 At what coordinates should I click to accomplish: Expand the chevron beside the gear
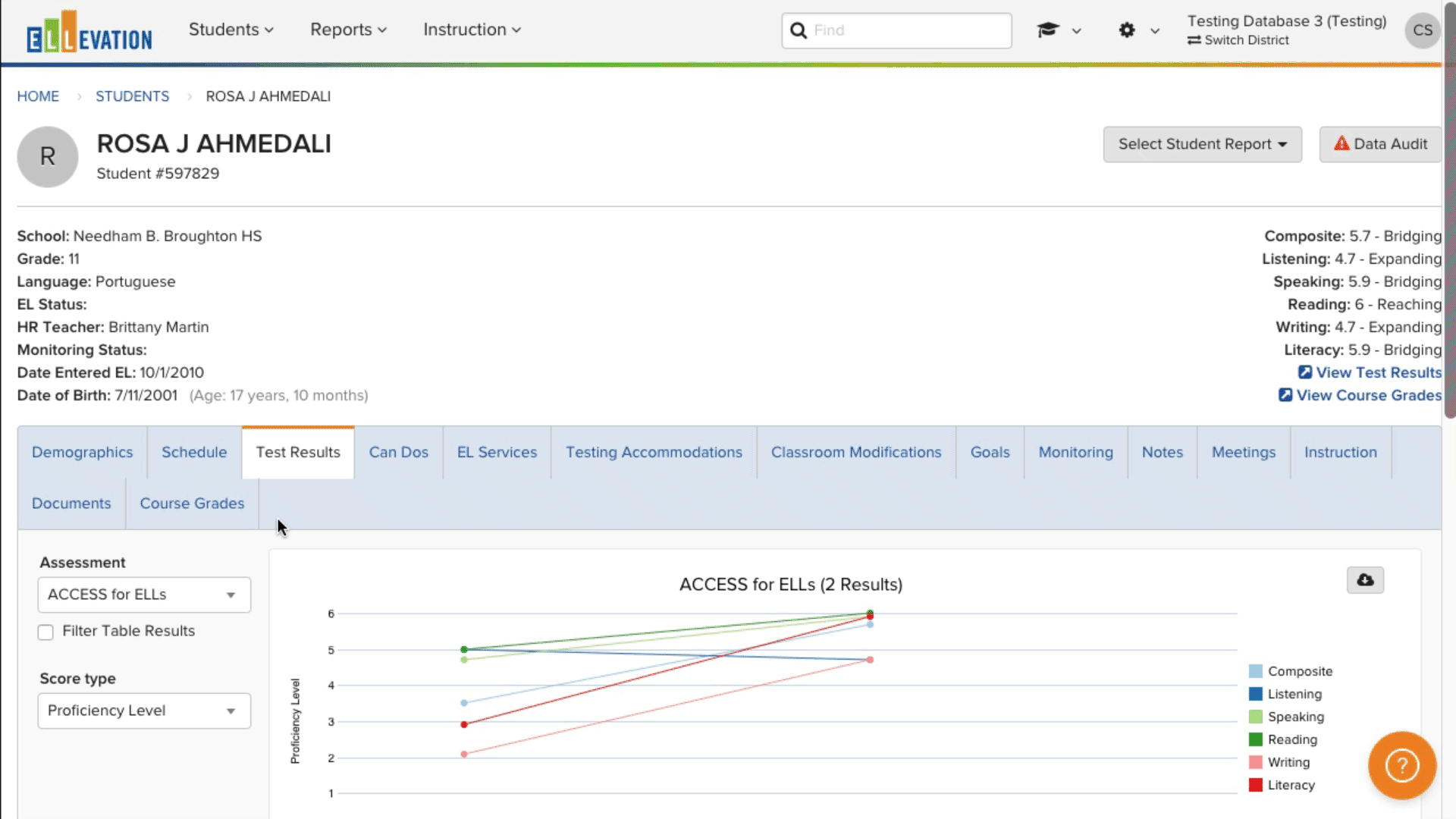[1154, 31]
